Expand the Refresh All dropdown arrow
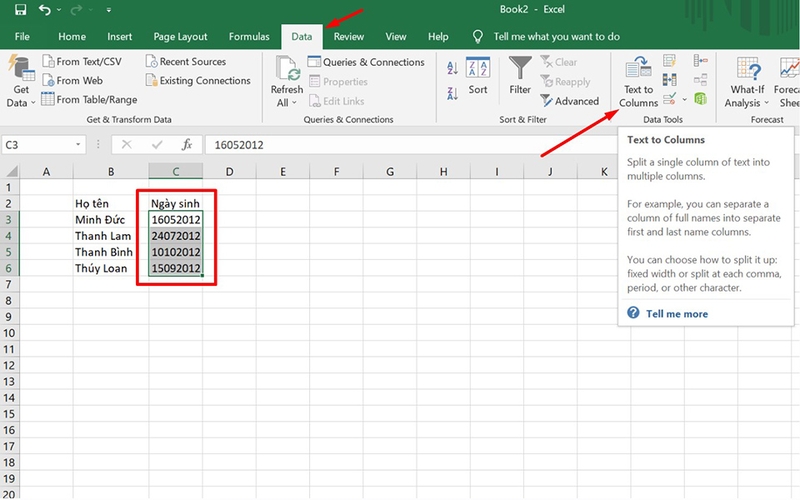The image size is (800, 500). (294, 103)
